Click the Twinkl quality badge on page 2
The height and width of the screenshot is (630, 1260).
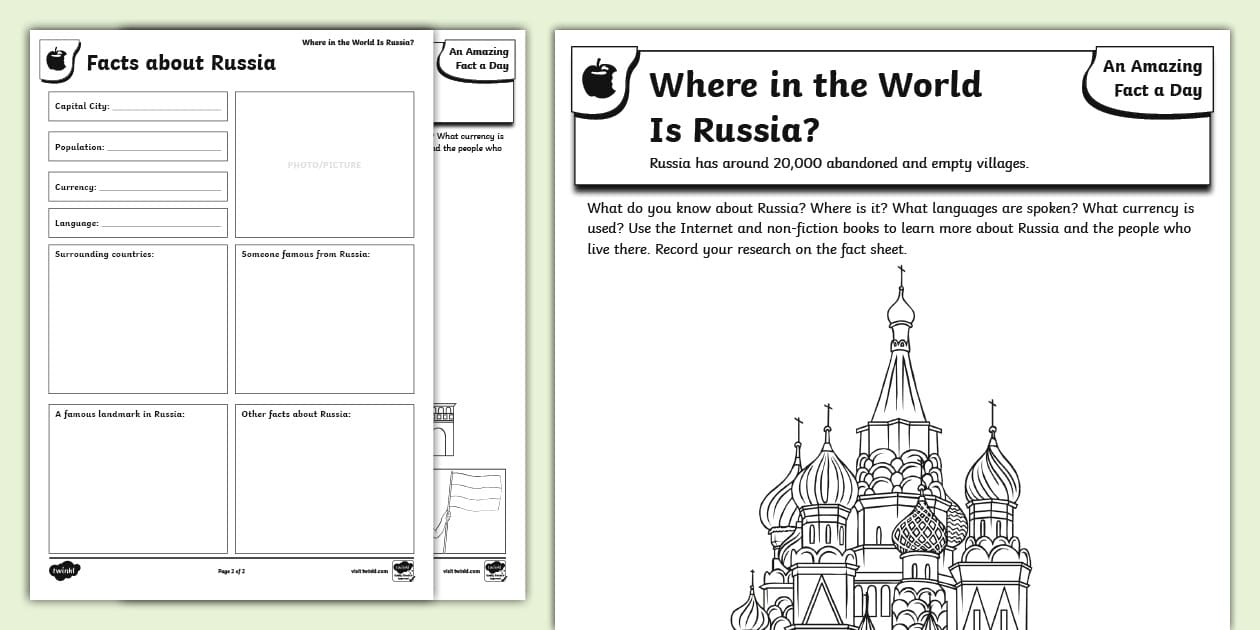403,569
